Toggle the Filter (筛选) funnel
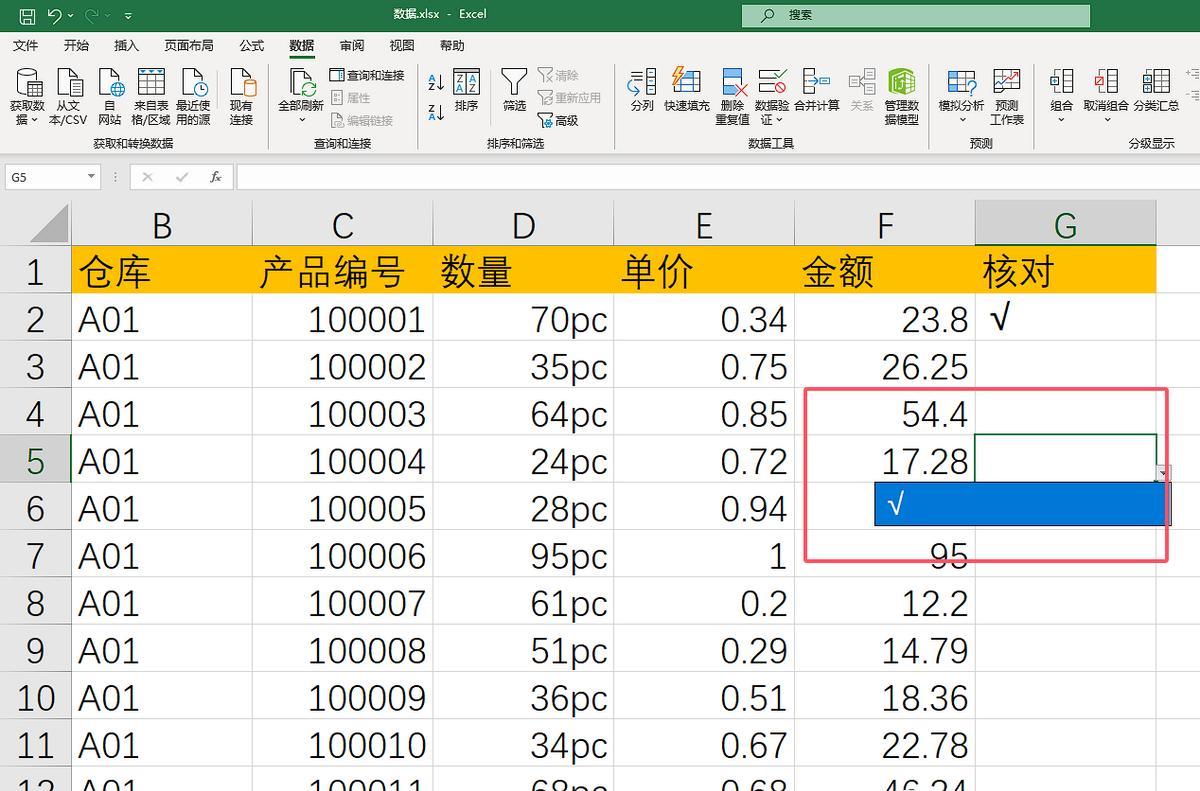1200x791 pixels. point(514,90)
